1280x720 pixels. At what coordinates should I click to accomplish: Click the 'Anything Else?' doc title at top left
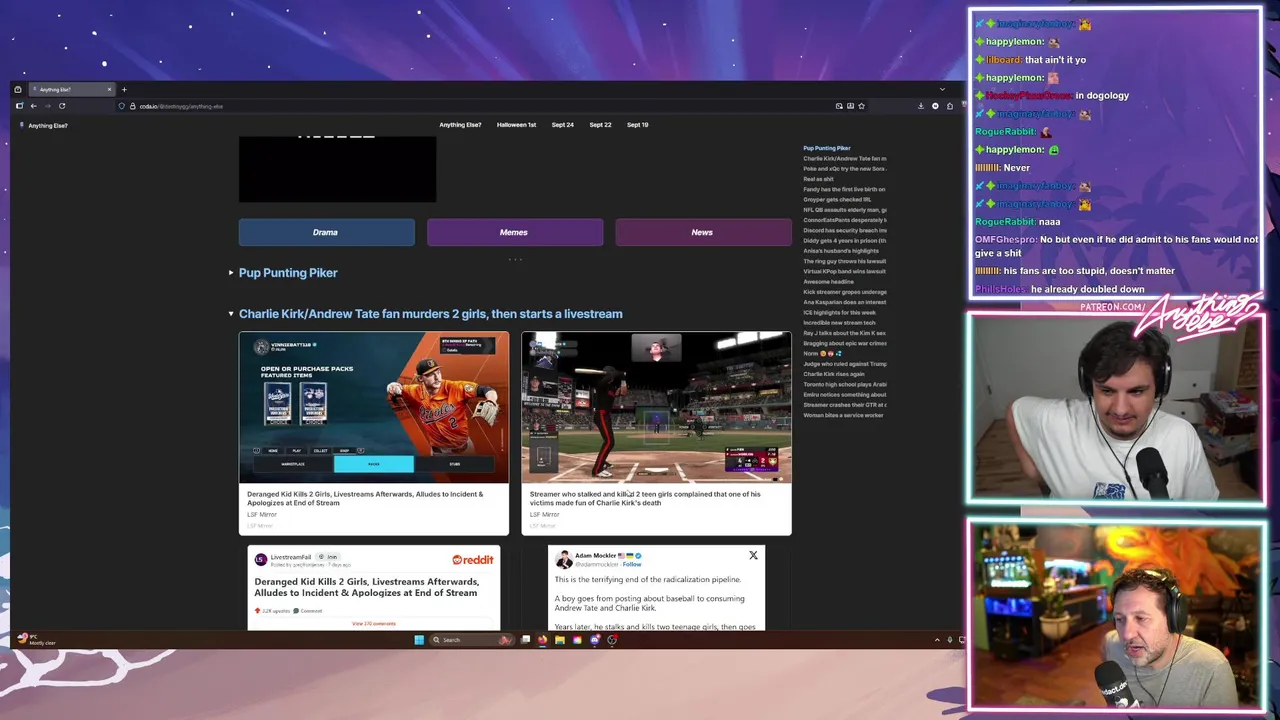coord(48,126)
